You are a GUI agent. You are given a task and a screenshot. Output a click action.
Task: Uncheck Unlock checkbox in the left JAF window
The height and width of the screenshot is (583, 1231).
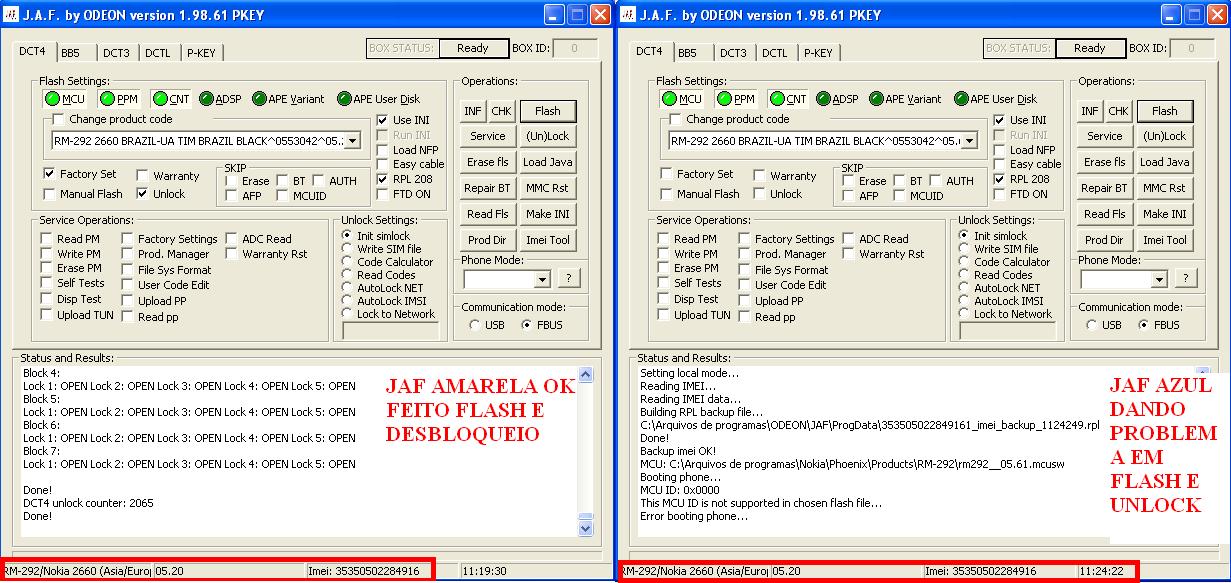pos(142,194)
